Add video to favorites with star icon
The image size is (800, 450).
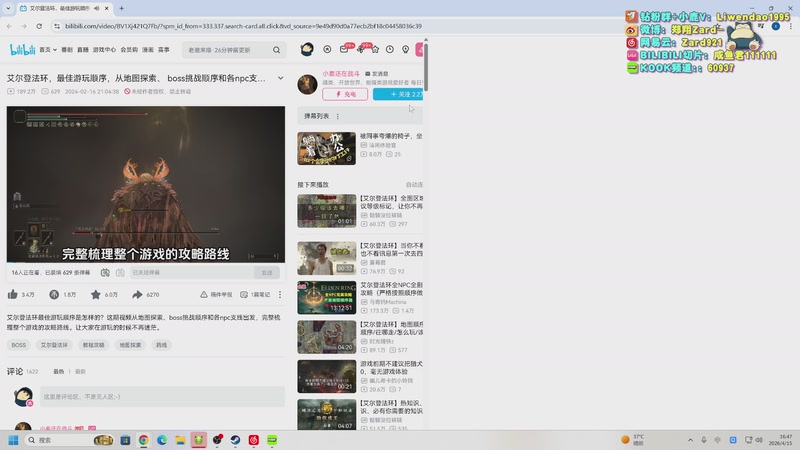pos(95,294)
